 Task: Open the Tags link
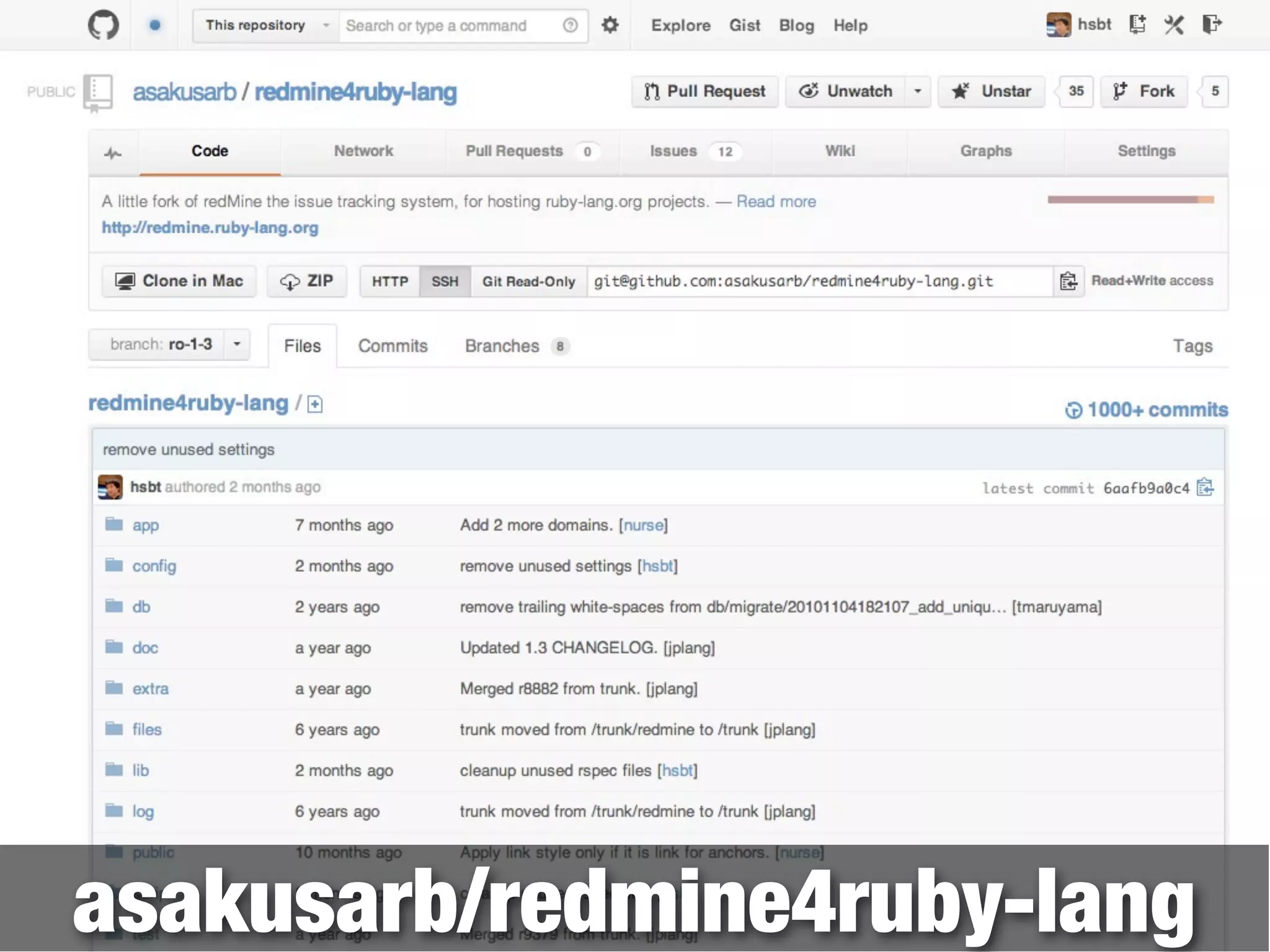(1192, 346)
